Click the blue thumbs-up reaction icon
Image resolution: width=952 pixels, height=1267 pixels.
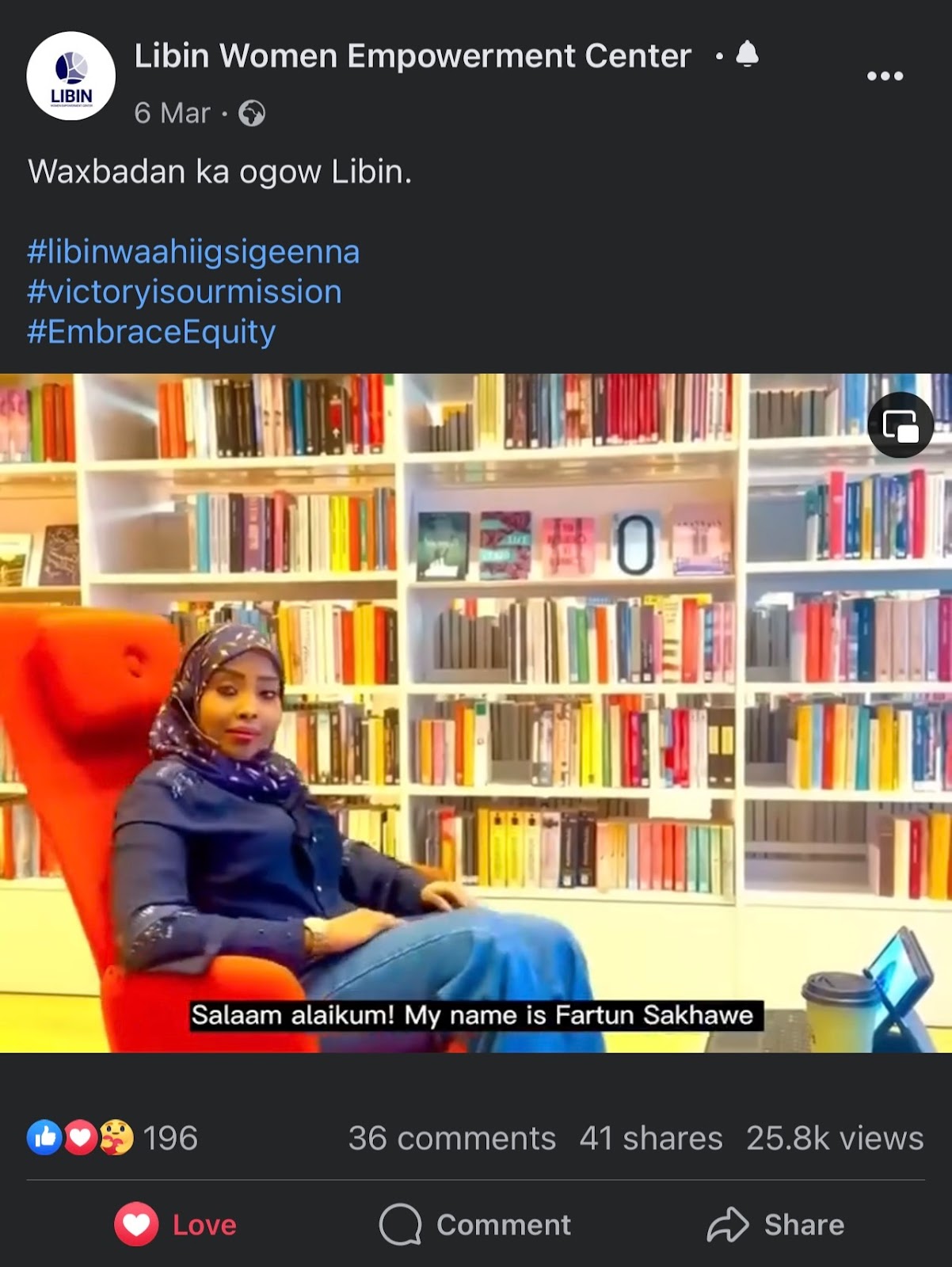pos(44,1138)
